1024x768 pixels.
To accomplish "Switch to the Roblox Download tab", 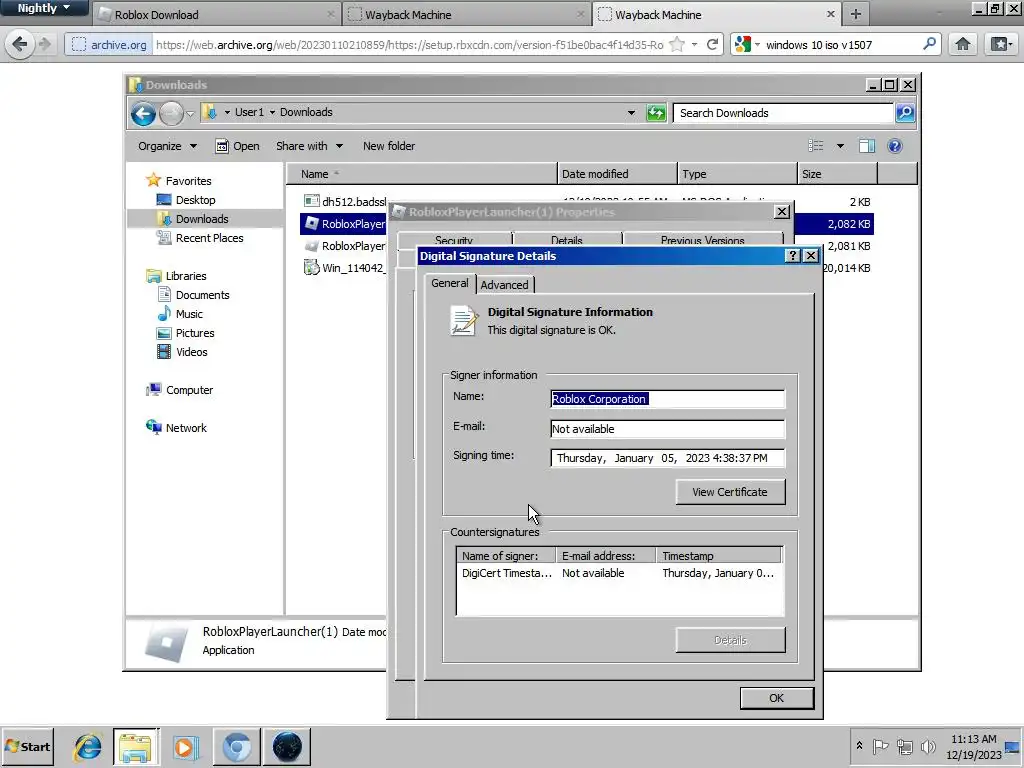I will 216,14.
